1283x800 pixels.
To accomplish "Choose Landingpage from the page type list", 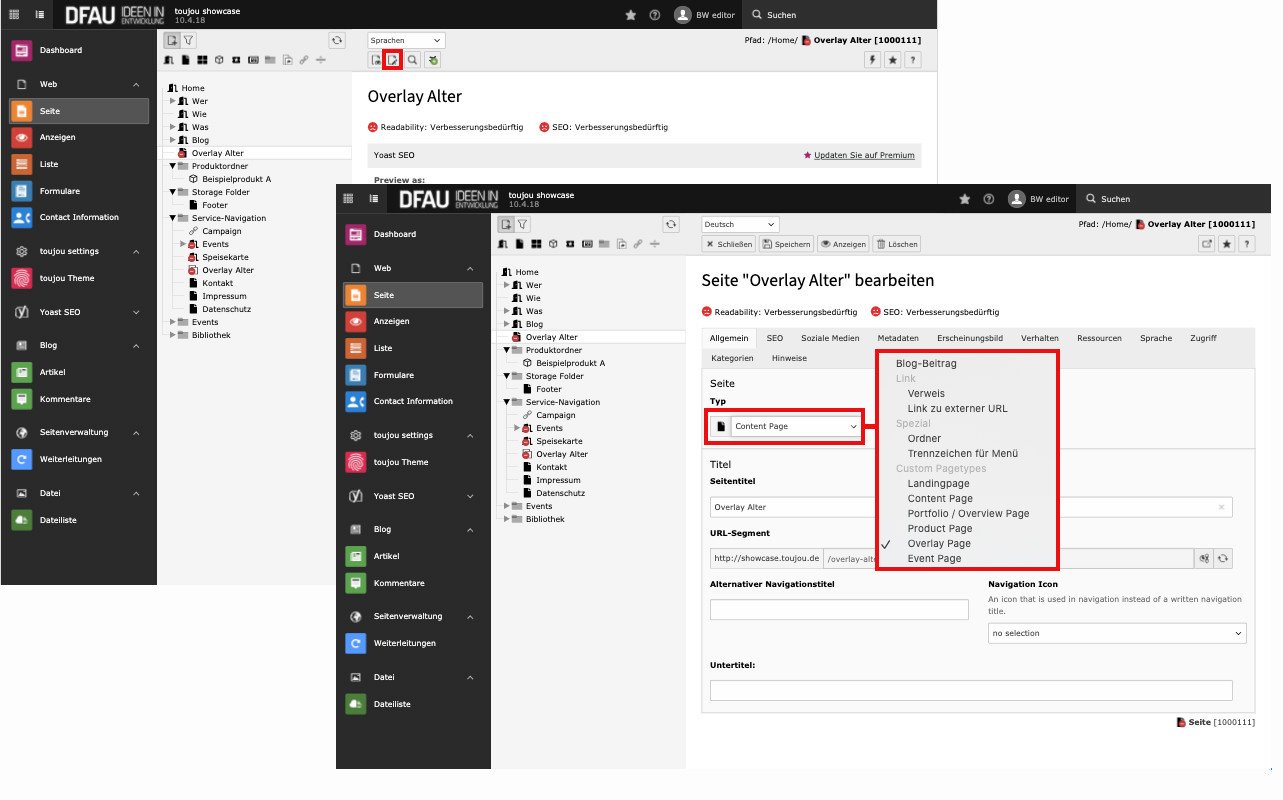I will [x=938, y=484].
